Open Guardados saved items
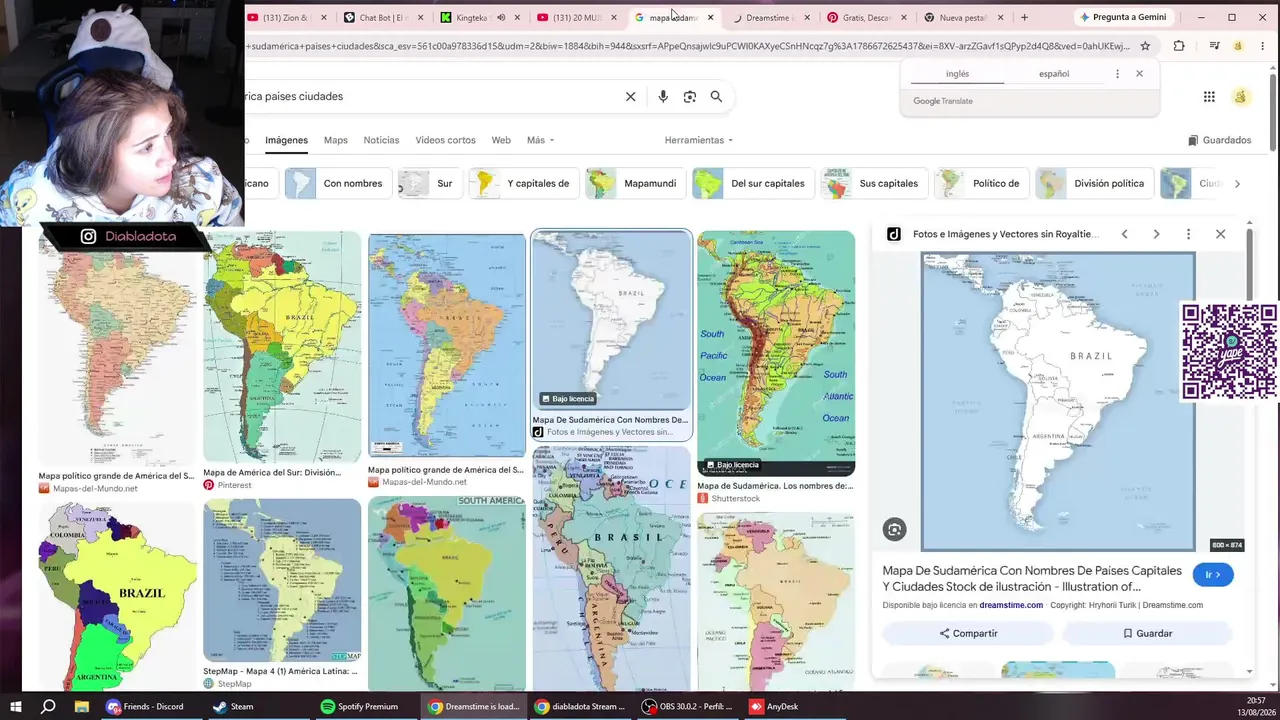The image size is (1280, 720). click(x=1220, y=140)
